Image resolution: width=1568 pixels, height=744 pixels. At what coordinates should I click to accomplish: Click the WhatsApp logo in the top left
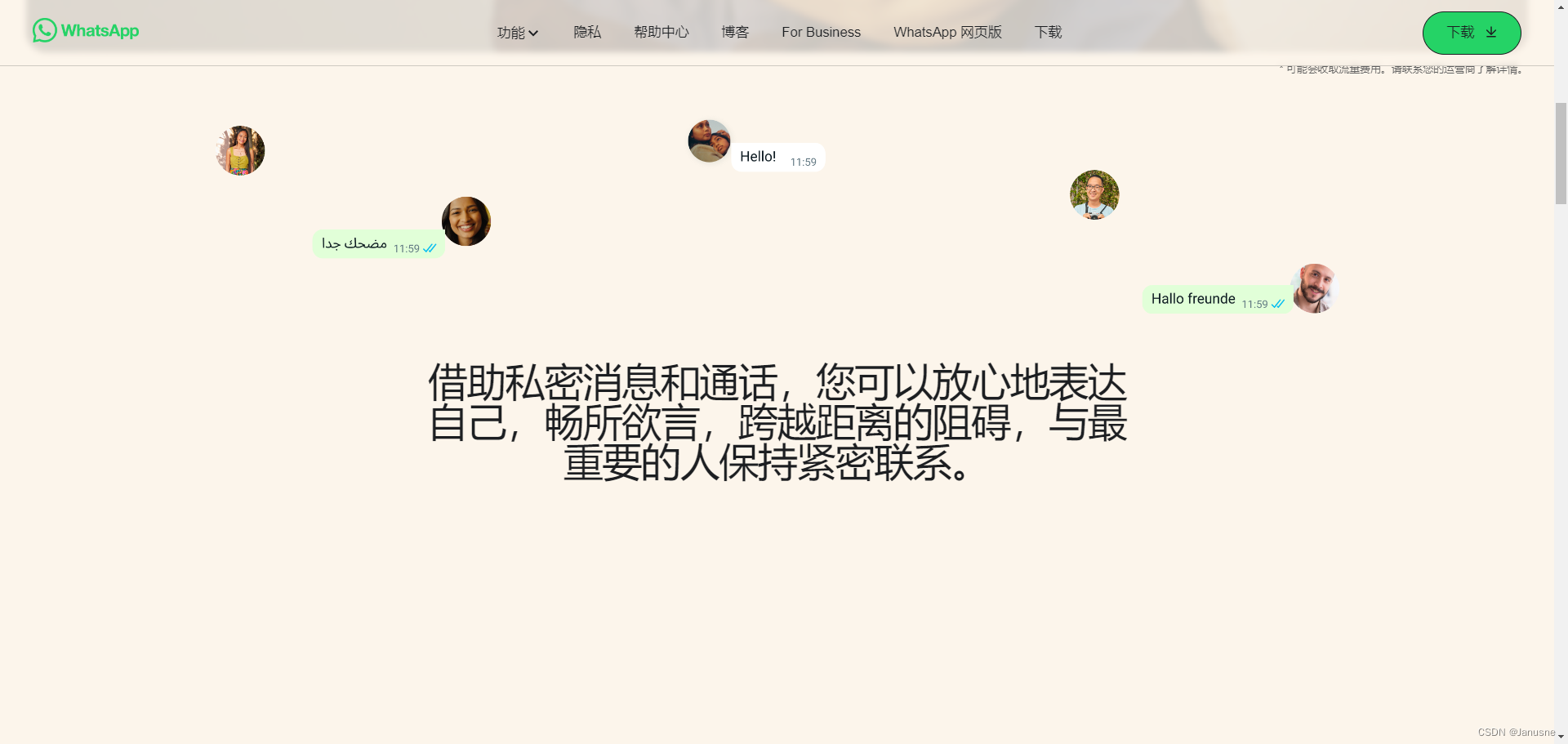click(85, 30)
